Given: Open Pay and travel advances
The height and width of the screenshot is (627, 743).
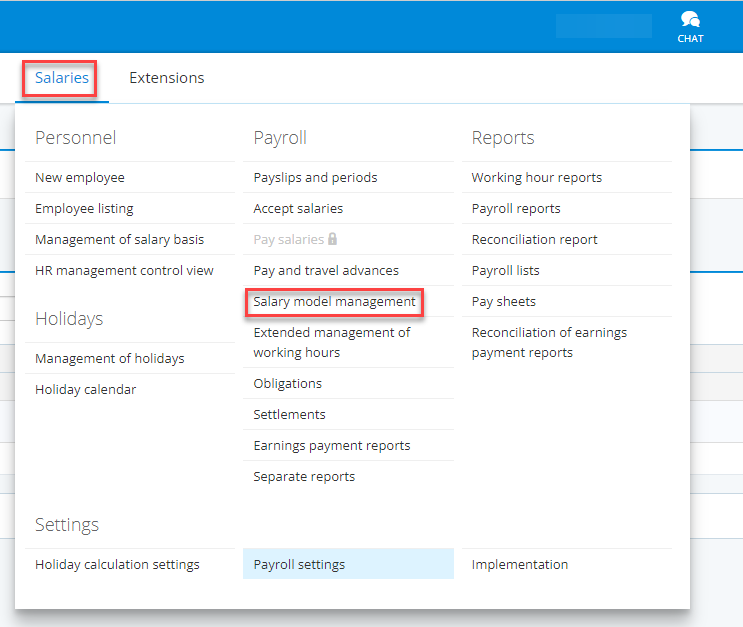Looking at the screenshot, I should click(x=326, y=271).
